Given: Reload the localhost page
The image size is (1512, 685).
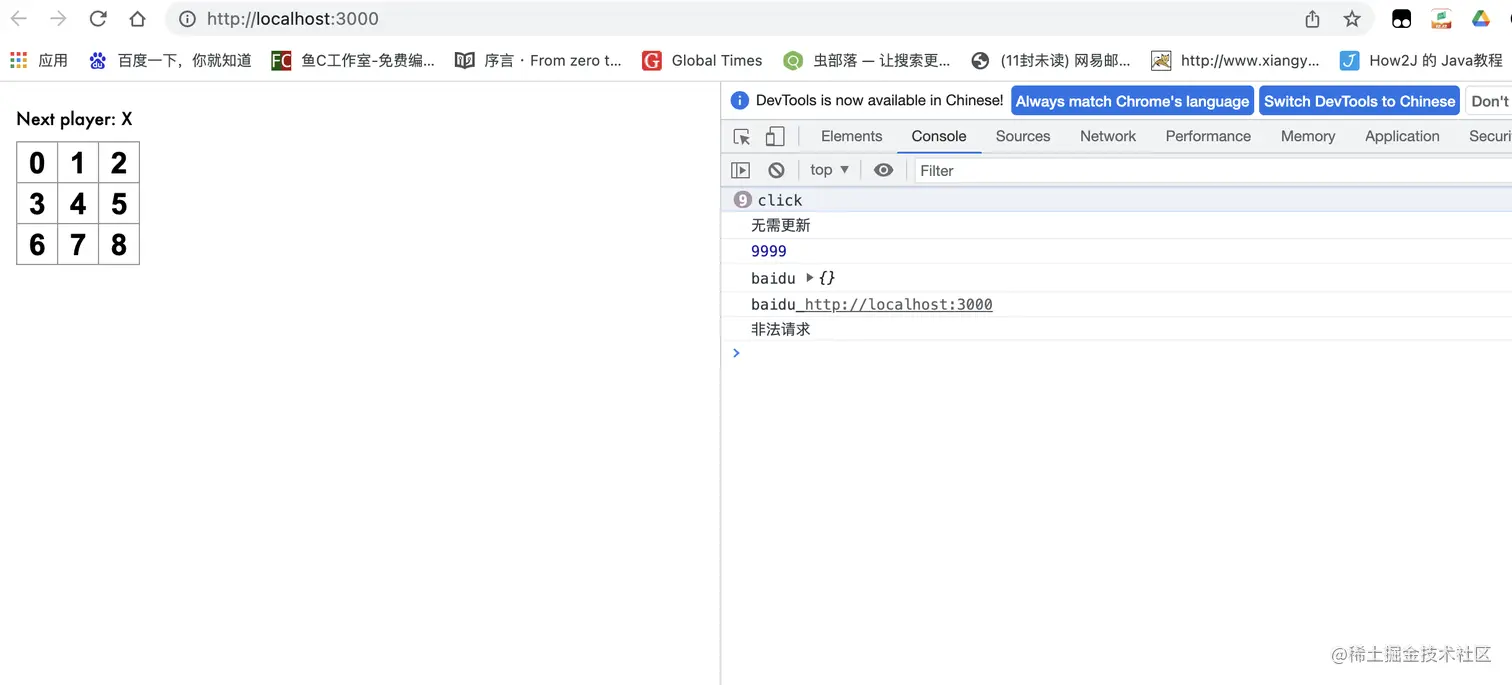Looking at the screenshot, I should 97,18.
